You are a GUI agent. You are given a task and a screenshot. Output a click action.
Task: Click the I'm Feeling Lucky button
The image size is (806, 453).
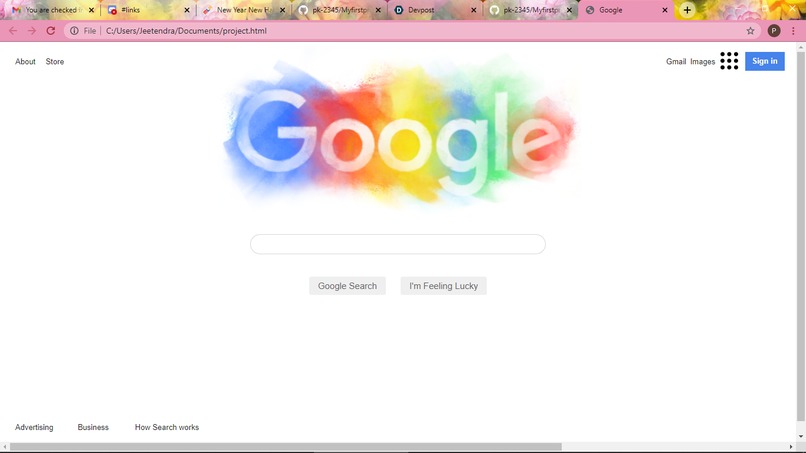[444, 285]
